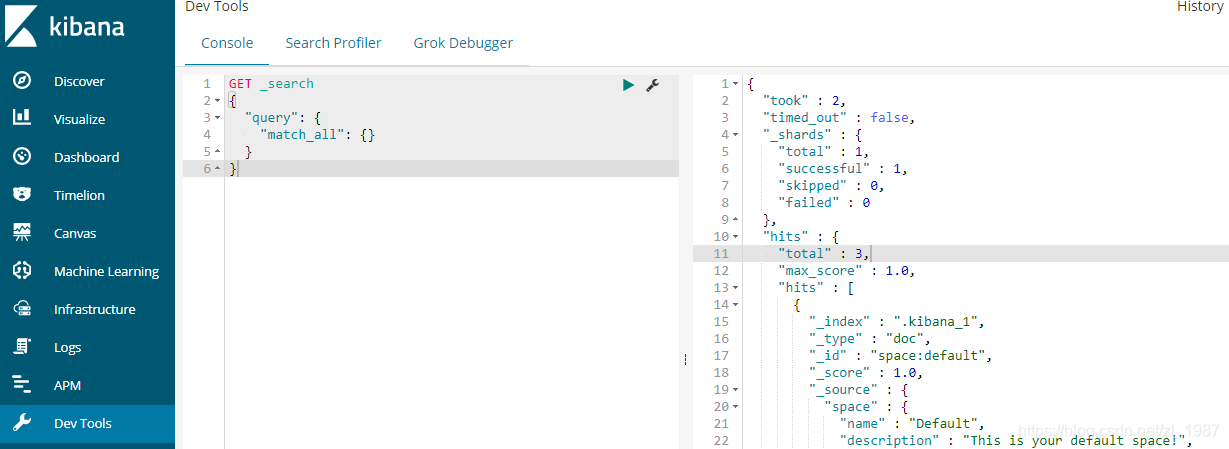Switch to the Search Profiler tab
This screenshot has height=449, width=1229.
[x=333, y=43]
